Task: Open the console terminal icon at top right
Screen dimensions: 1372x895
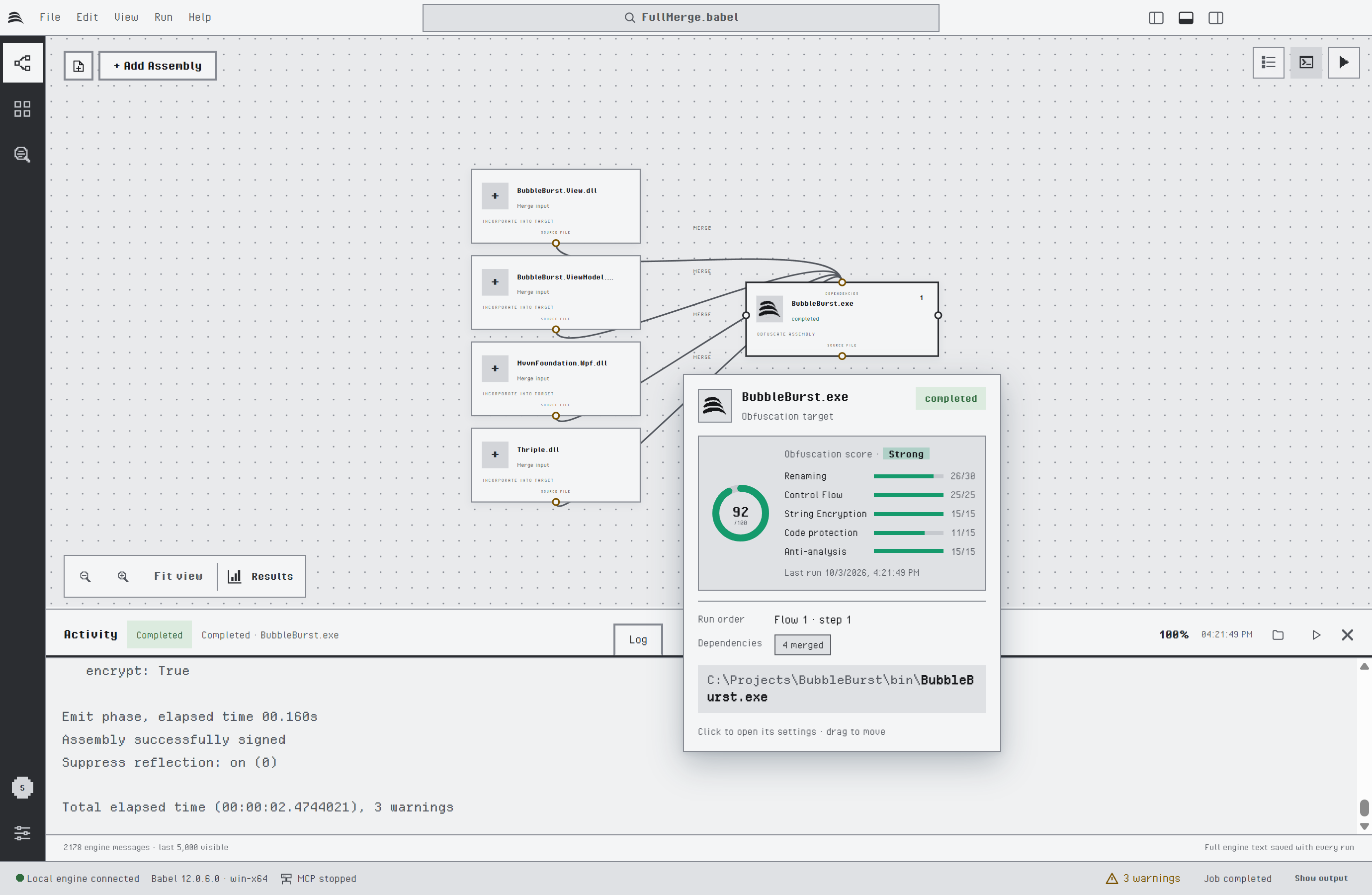Action: point(1306,62)
